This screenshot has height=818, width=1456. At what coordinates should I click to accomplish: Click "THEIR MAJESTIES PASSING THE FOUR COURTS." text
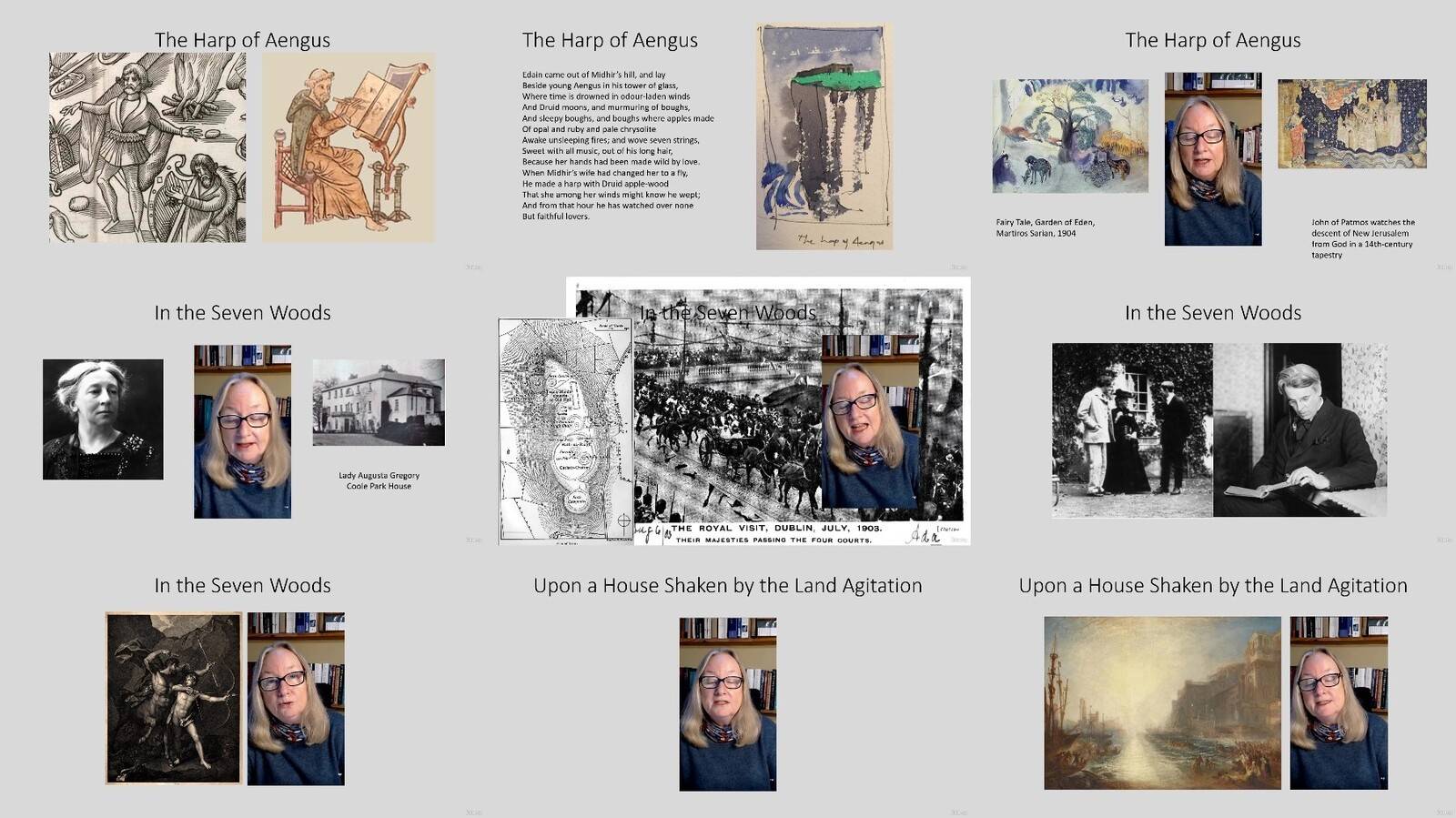pyautogui.click(x=773, y=540)
